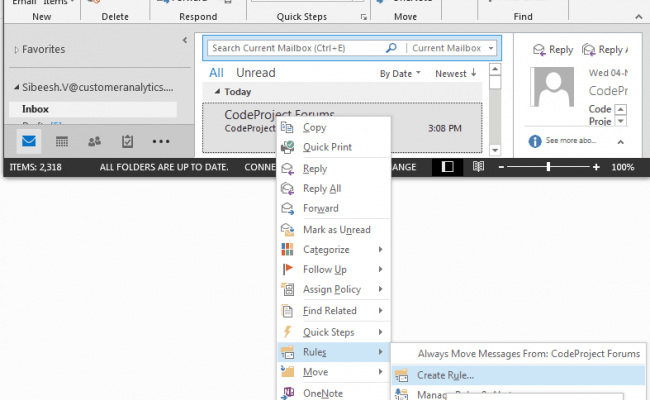
Task: Click the Forward envelope icon in menu
Action: [287, 208]
